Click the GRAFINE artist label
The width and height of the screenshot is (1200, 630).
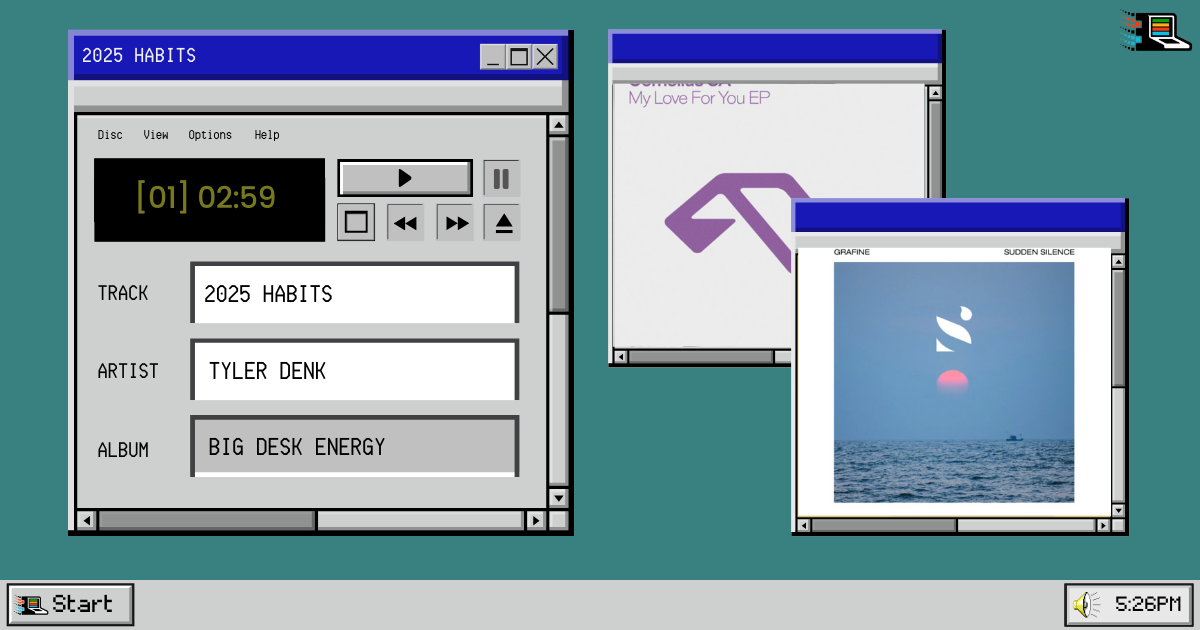click(852, 252)
